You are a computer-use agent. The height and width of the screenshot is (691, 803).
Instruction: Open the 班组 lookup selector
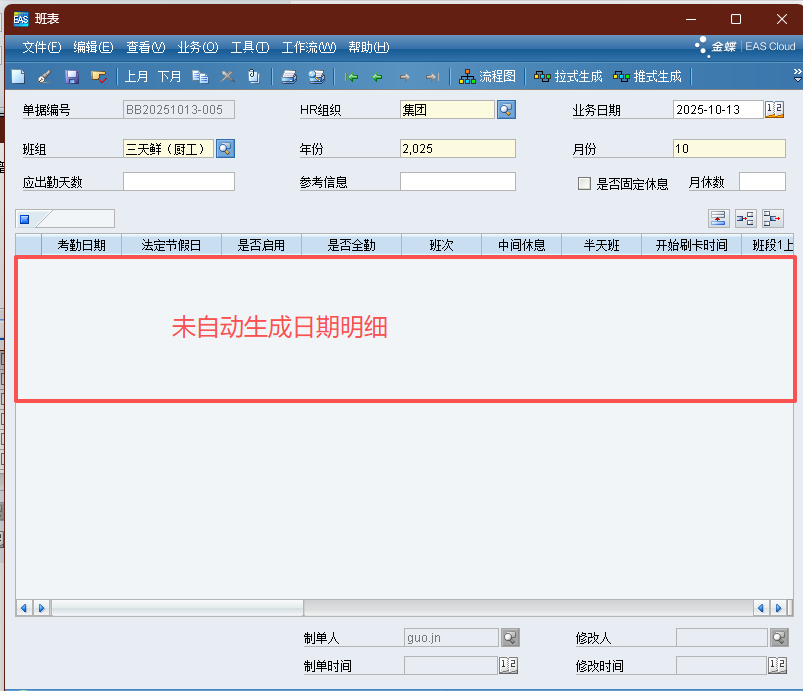click(225, 148)
